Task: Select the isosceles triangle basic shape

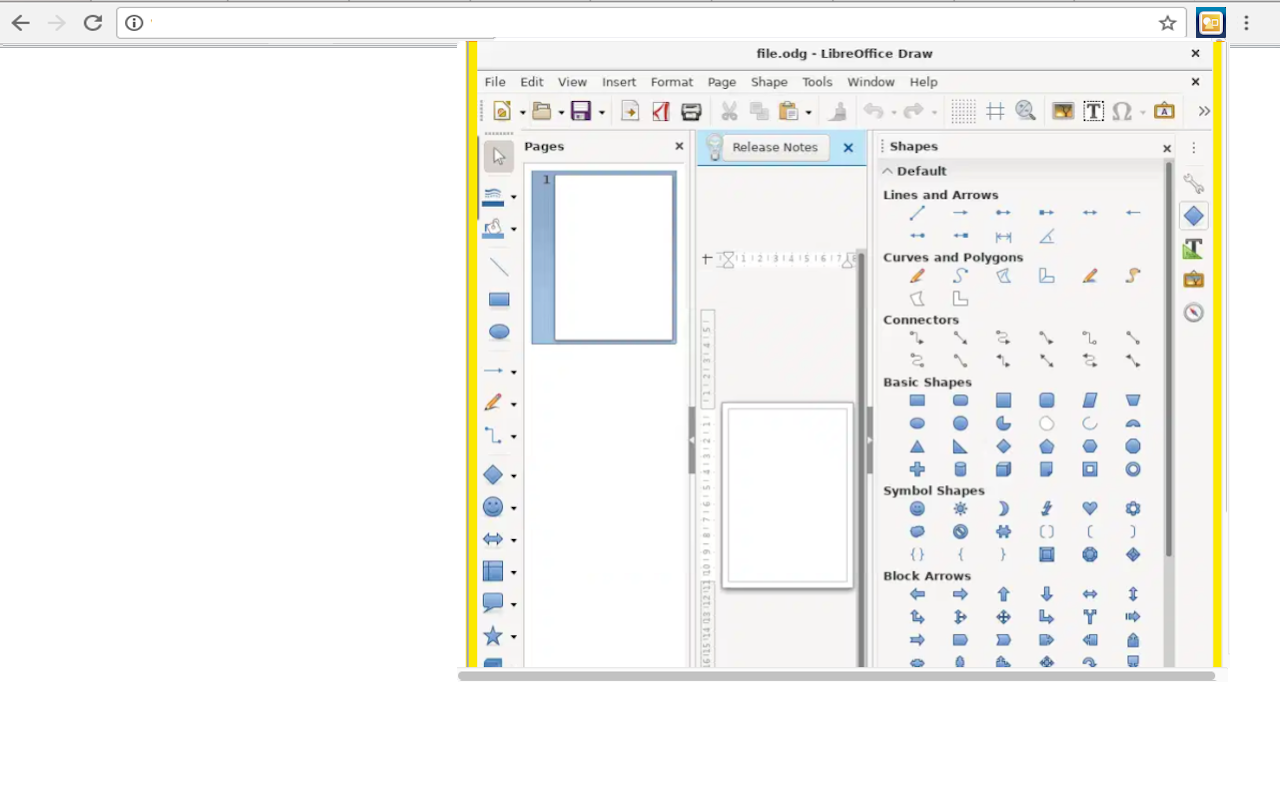Action: 917,446
